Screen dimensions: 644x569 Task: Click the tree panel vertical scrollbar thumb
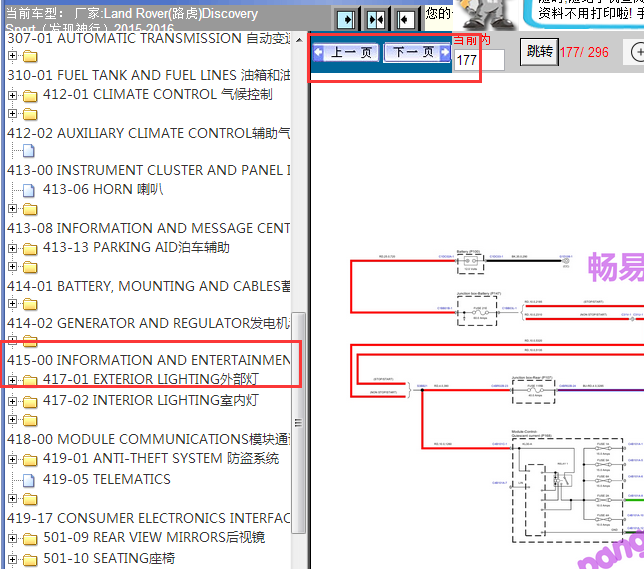pyautogui.click(x=299, y=423)
